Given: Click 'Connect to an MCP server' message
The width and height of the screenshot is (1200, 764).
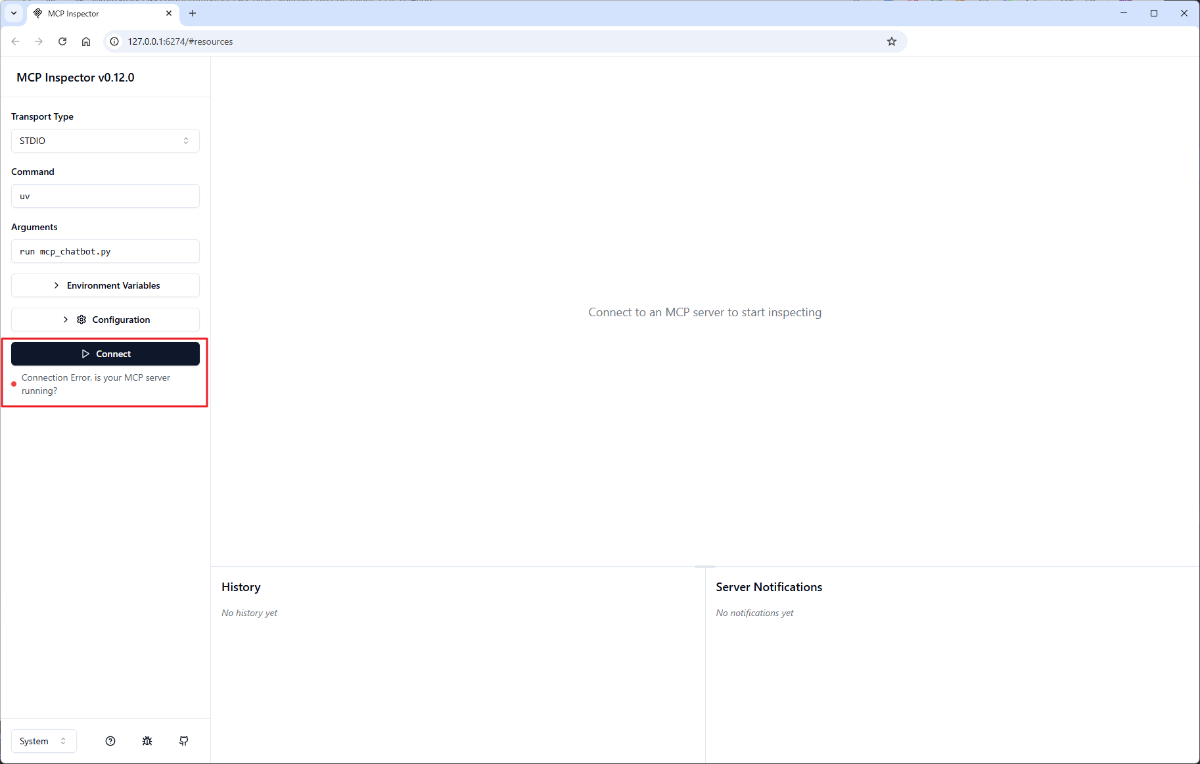Looking at the screenshot, I should point(705,312).
